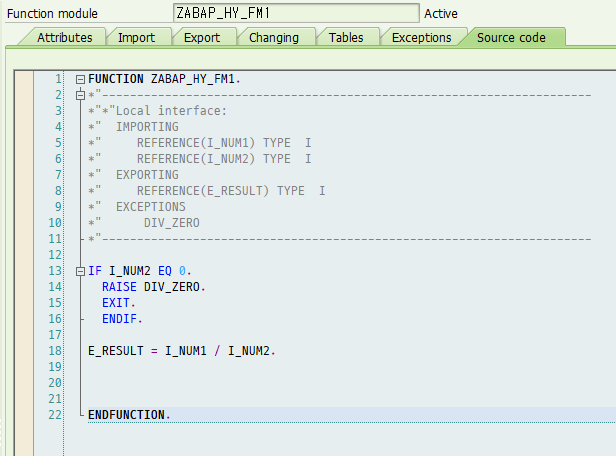Image resolution: width=616 pixels, height=456 pixels.
Task: Click the Function module name field
Action: tap(296, 13)
